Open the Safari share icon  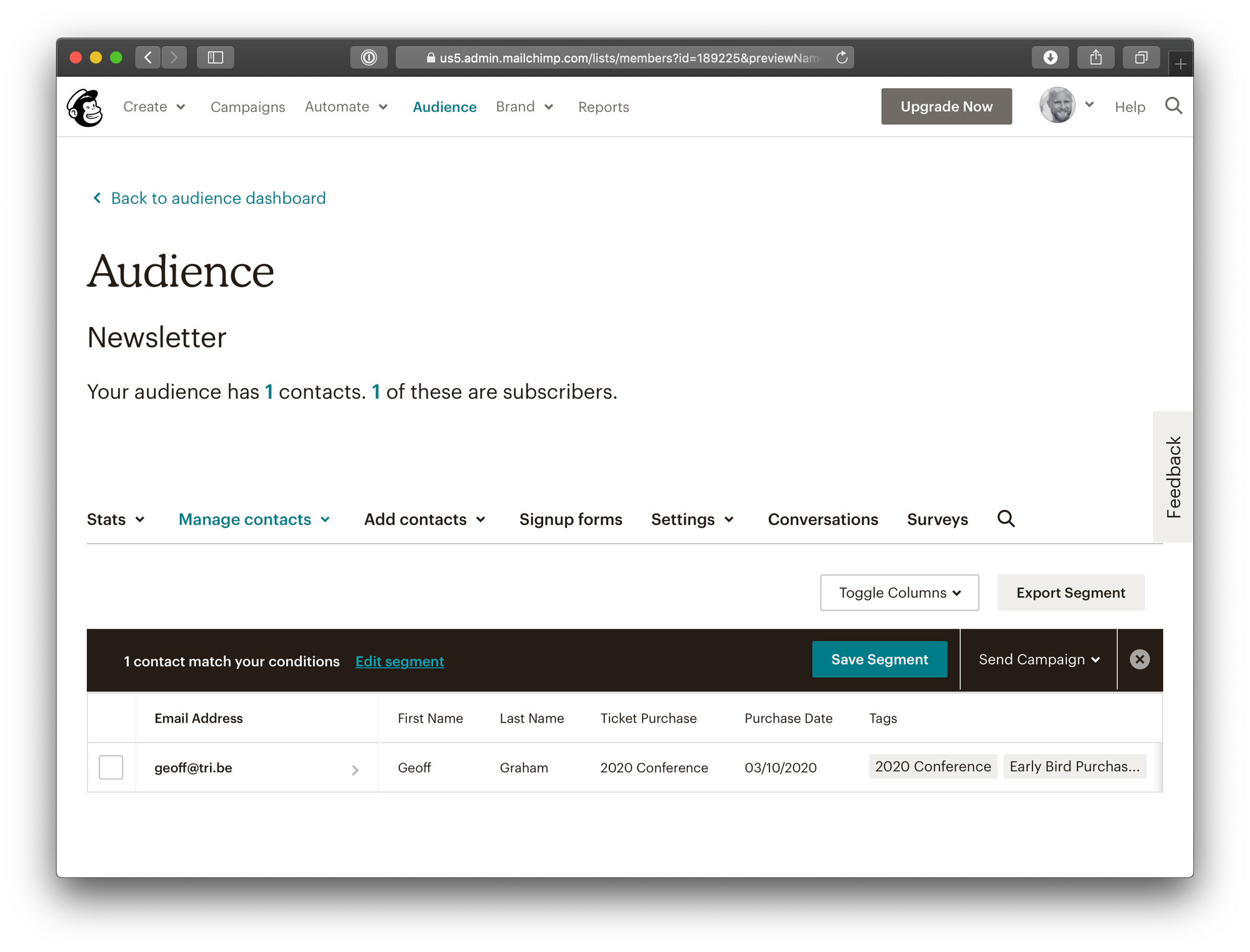tap(1096, 58)
